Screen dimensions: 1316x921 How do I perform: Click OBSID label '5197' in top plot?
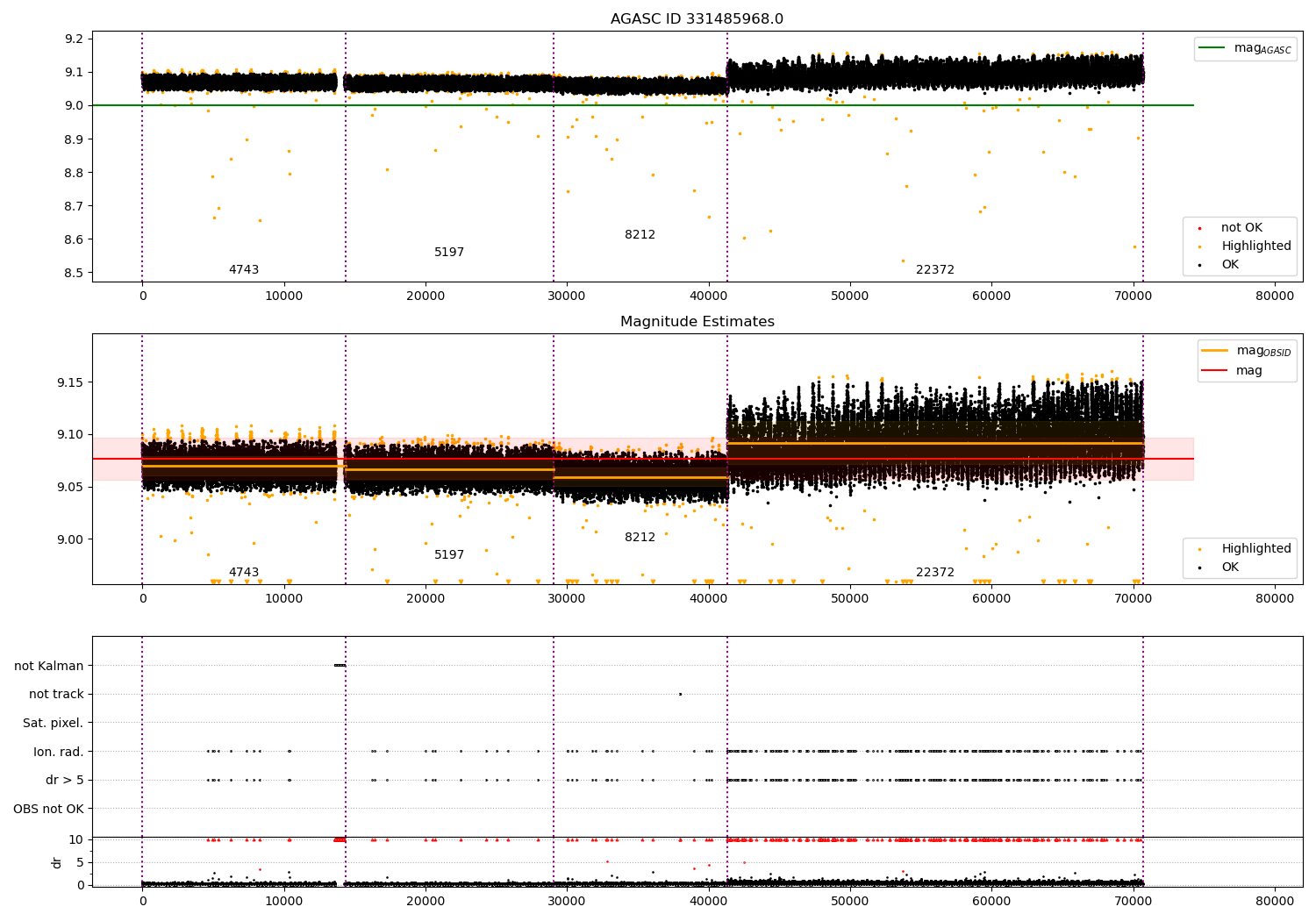click(x=449, y=253)
